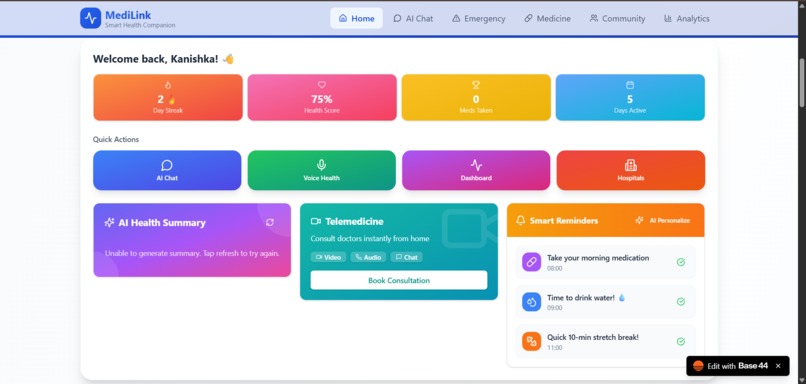This screenshot has width=806, height=384.
Task: Dismiss the Edit with Base44 badge
Action: 778,366
